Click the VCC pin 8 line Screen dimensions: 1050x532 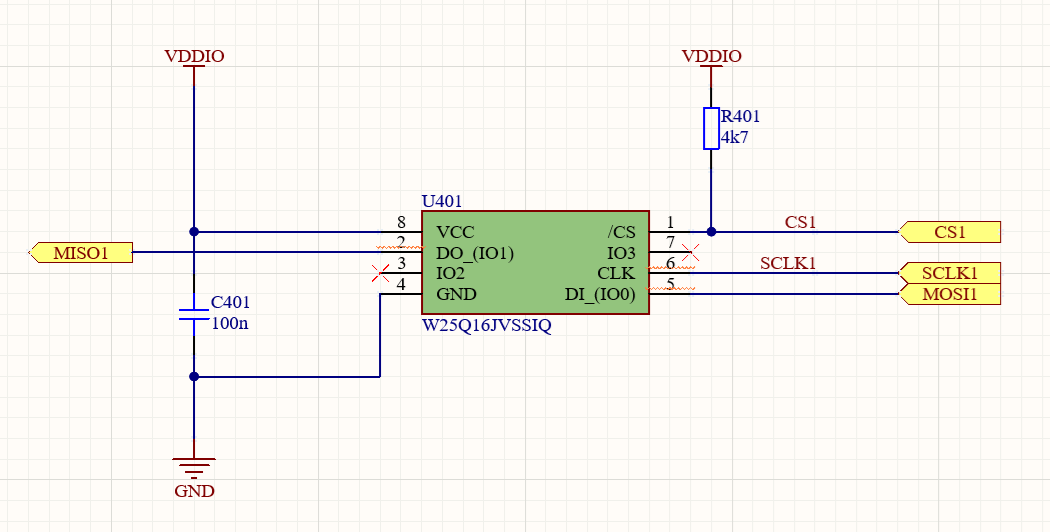[401, 232]
